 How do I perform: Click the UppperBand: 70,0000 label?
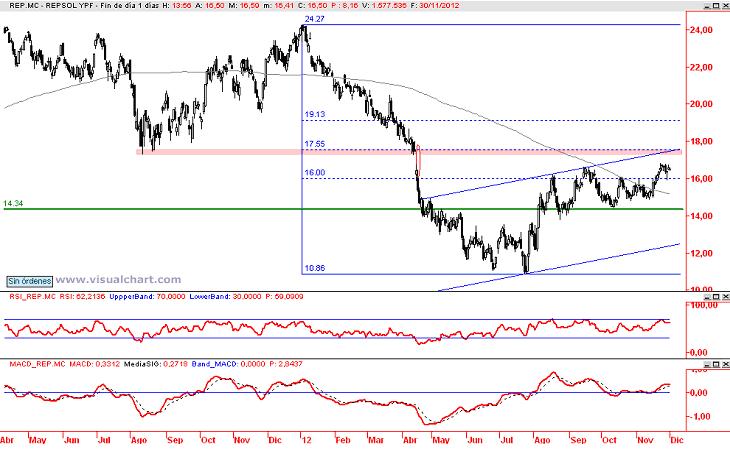click(147, 296)
